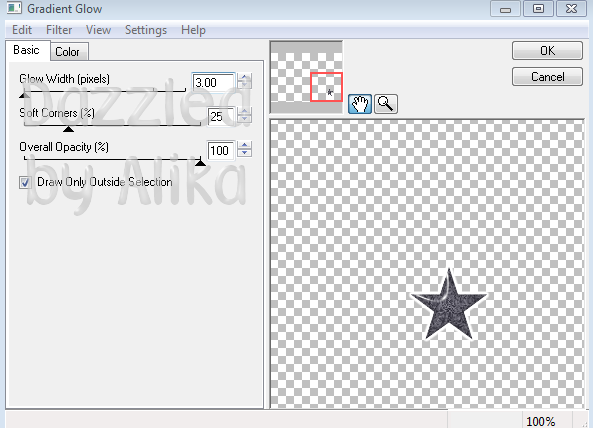The width and height of the screenshot is (593, 428).
Task: Click the navigator thumbnail red viewport box
Action: coord(326,87)
